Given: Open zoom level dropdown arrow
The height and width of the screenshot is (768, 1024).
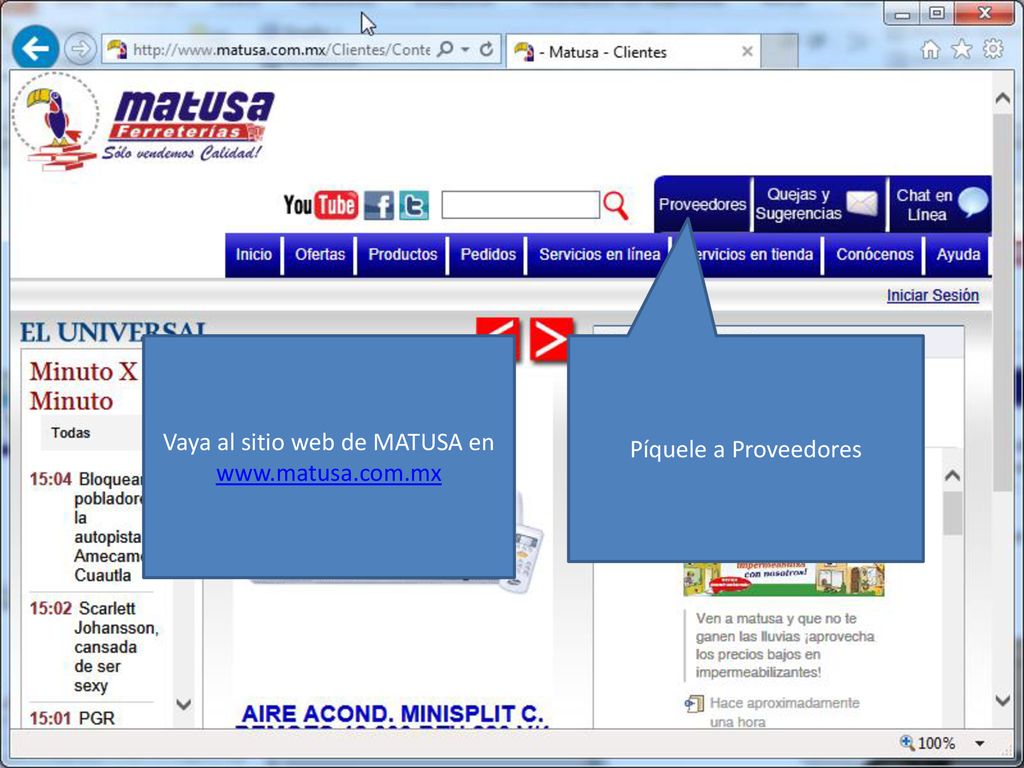Looking at the screenshot, I should click(980, 743).
